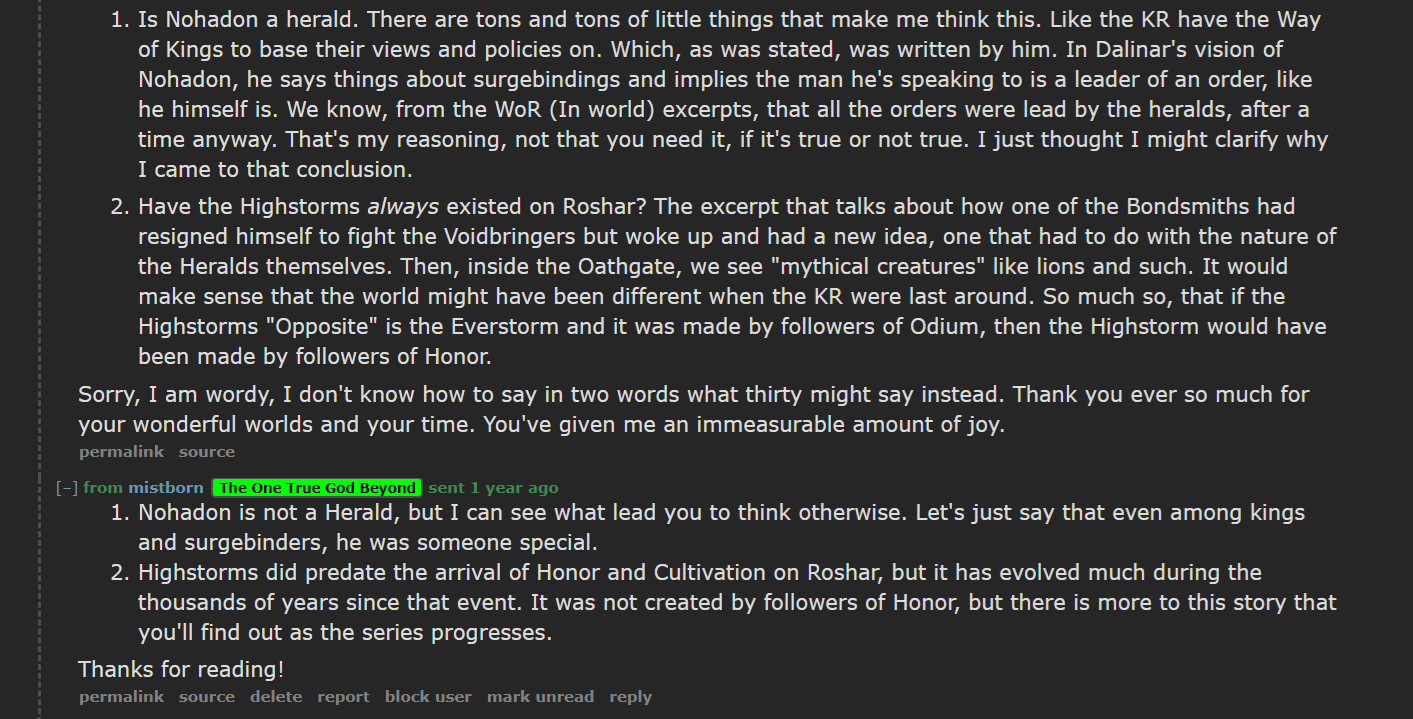Collapse the mistborn message with [–] toggle
Image resolution: width=1413 pixels, height=719 pixels.
pyautogui.click(x=67, y=488)
